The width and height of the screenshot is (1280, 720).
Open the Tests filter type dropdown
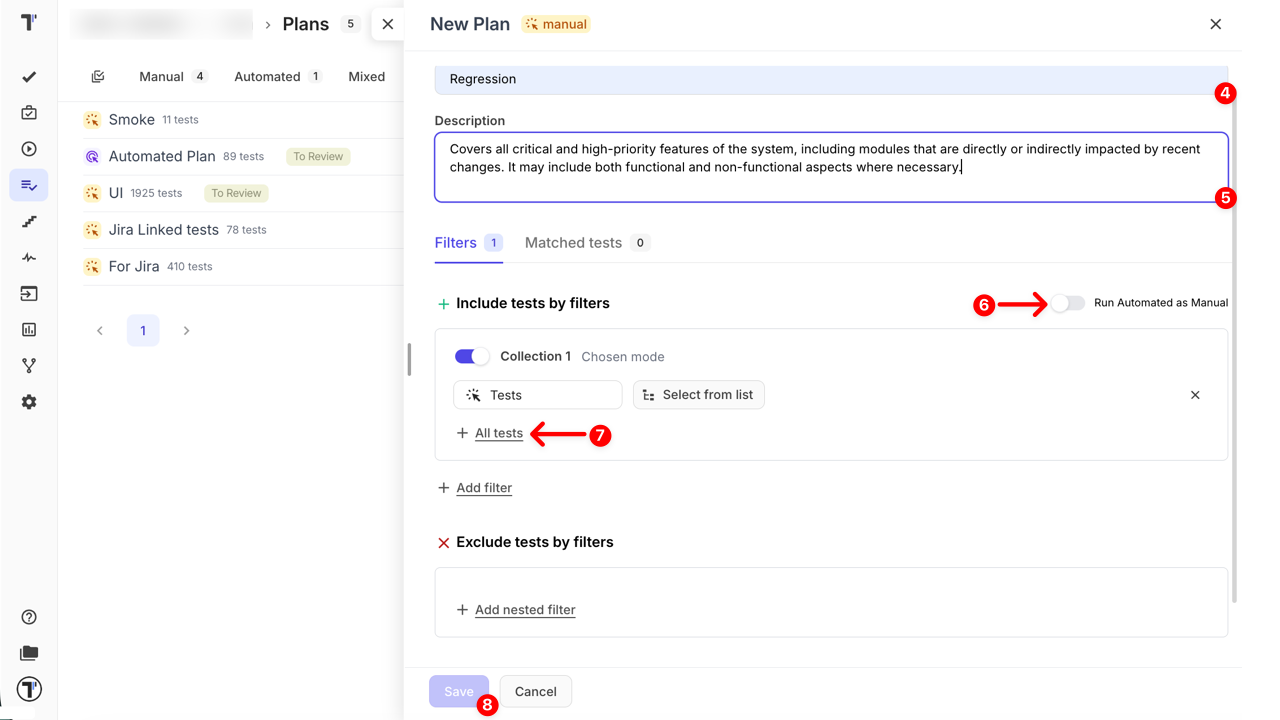coord(537,395)
